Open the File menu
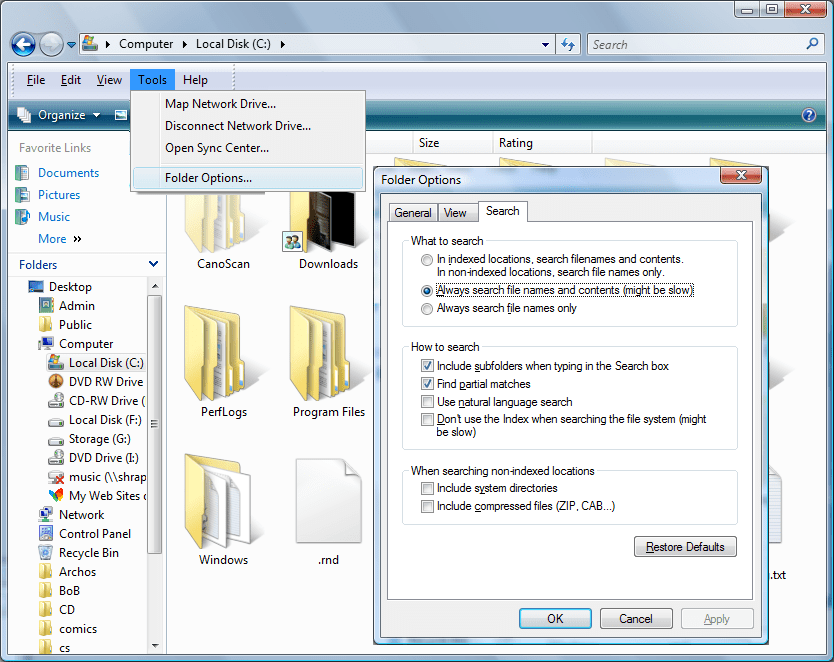This screenshot has height=662, width=834. 36,80
